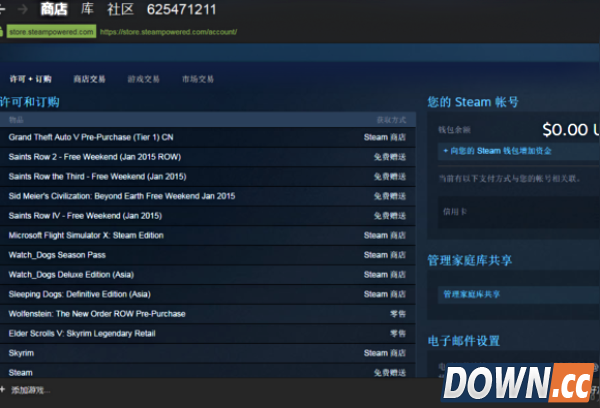Click the 信用卡 payment method box
600x408 pixels.
[519, 212]
